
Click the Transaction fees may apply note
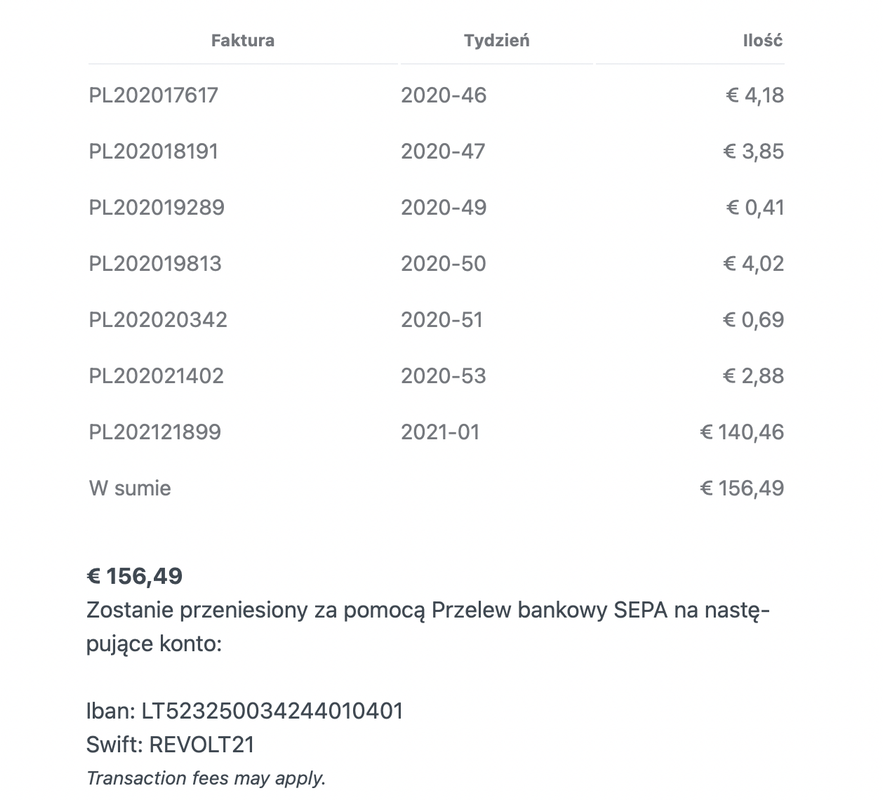(206, 778)
